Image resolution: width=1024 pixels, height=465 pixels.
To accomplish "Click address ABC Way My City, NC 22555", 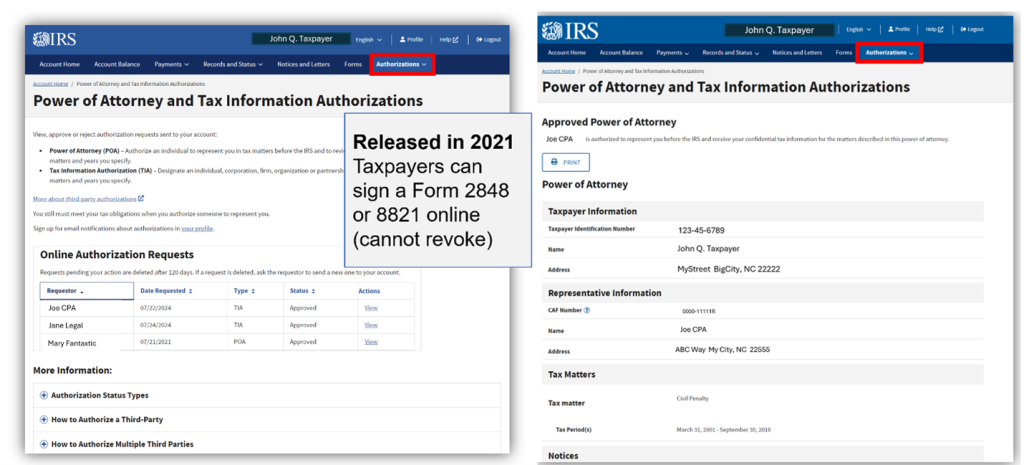I will coord(722,349).
